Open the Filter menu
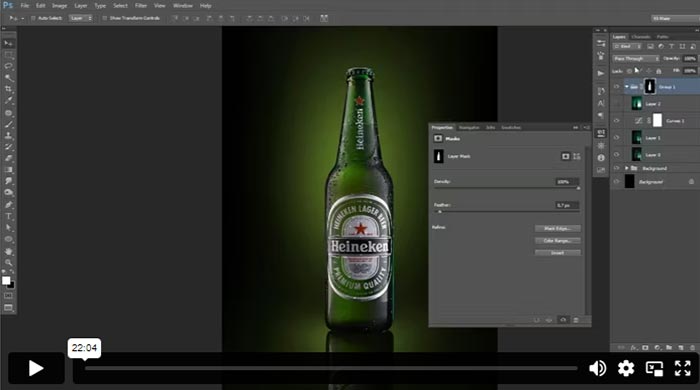Screen dimensions: 700x390 click(141, 6)
